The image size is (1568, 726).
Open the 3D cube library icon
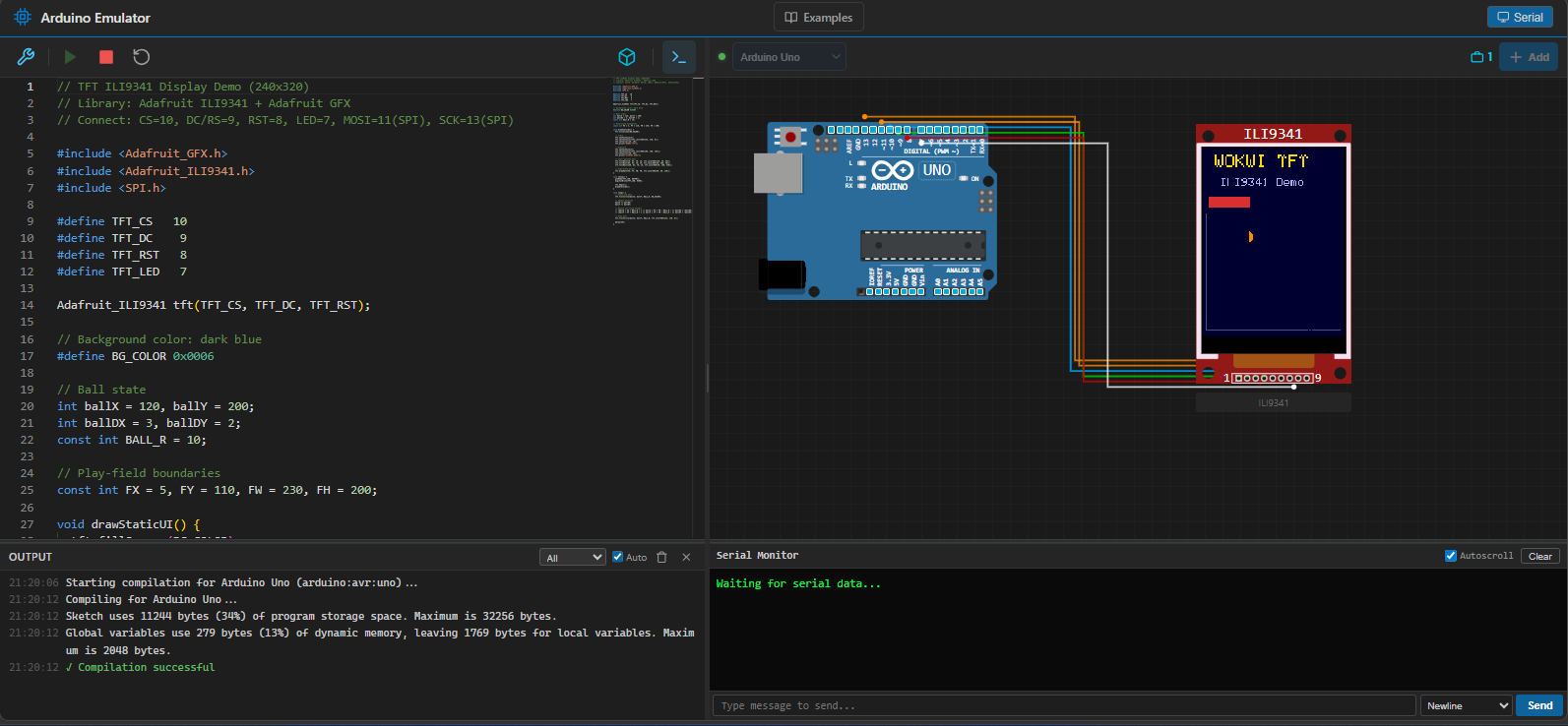(627, 57)
